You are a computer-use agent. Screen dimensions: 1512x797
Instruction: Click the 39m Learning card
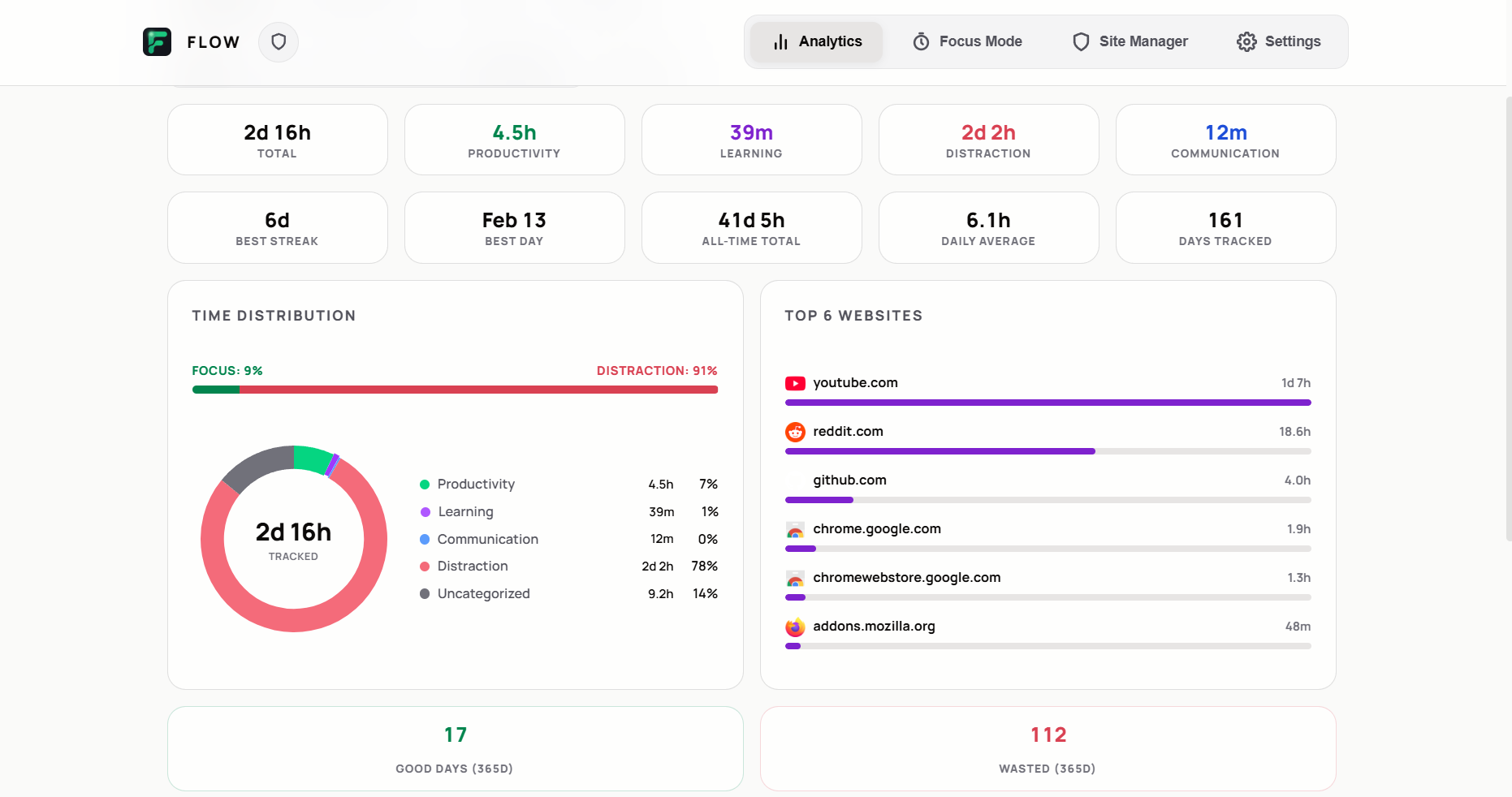pyautogui.click(x=752, y=140)
